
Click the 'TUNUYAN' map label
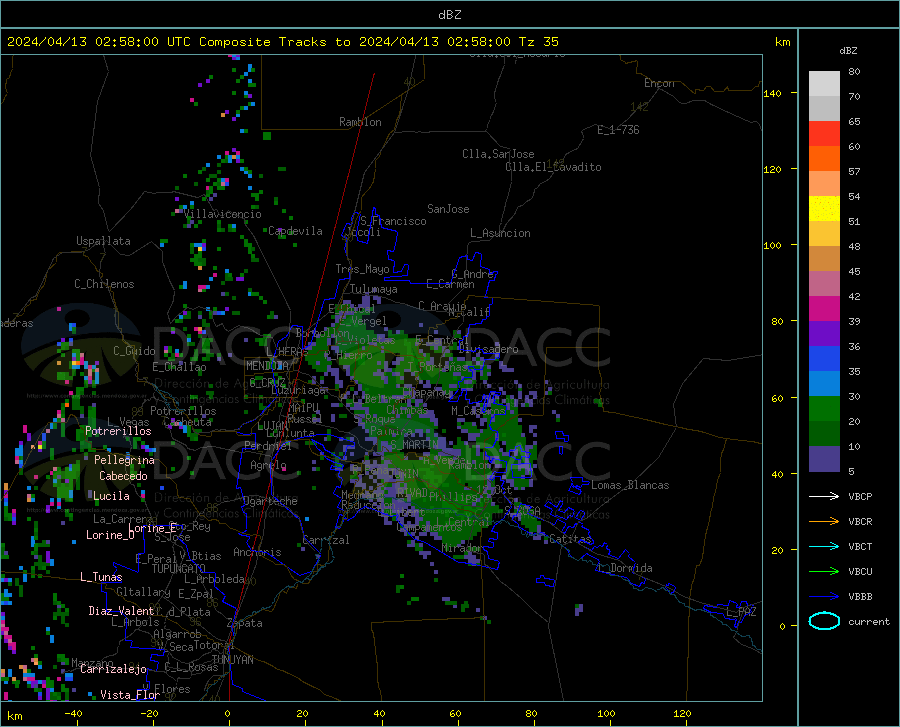232,660
